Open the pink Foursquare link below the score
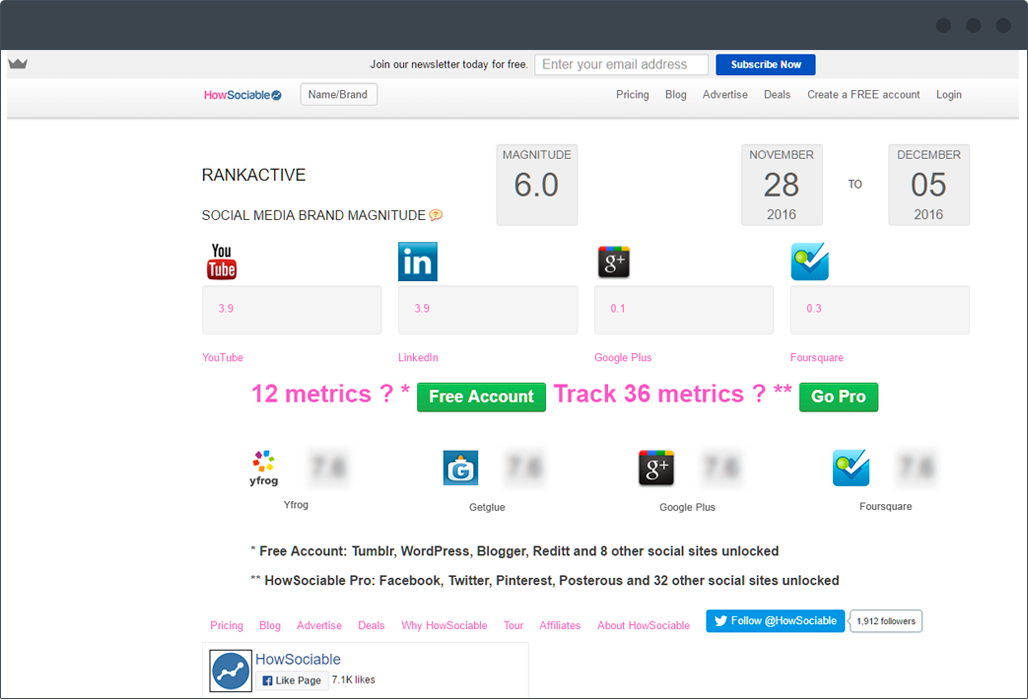 817,357
